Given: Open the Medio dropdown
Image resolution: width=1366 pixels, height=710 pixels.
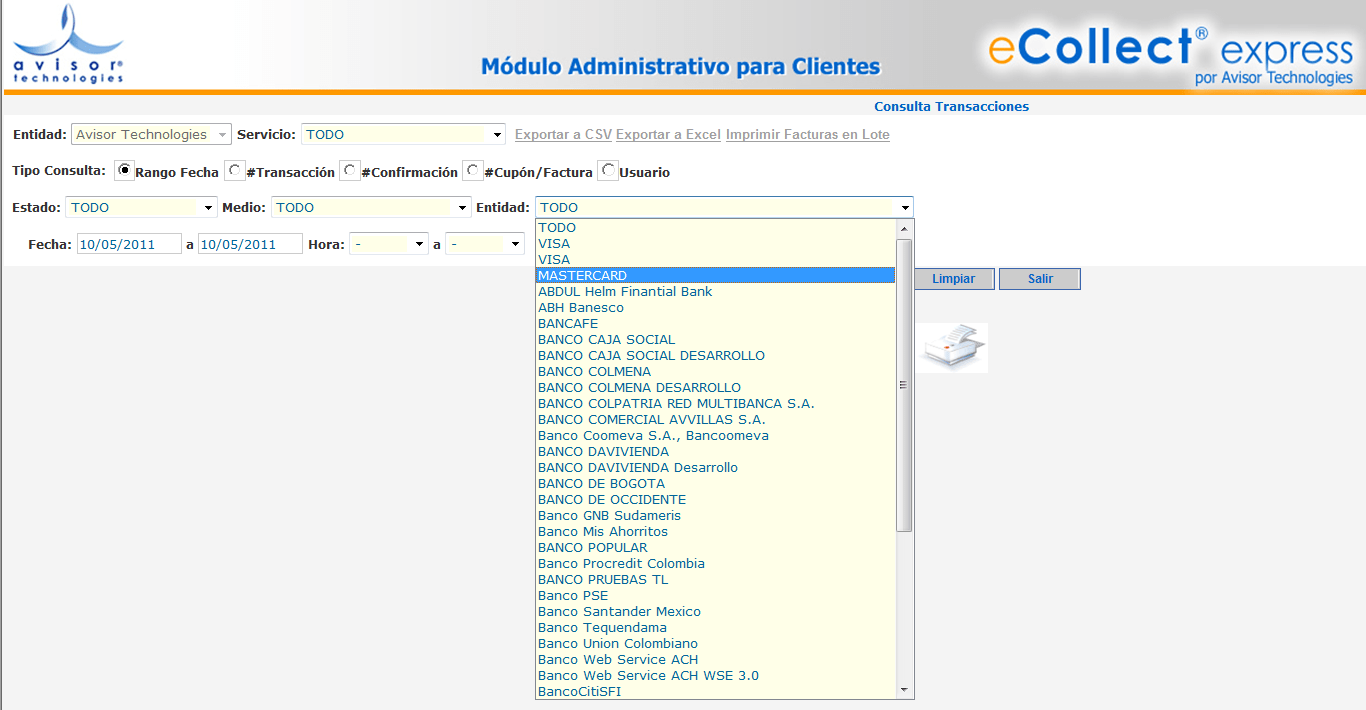Looking at the screenshot, I should [x=371, y=207].
